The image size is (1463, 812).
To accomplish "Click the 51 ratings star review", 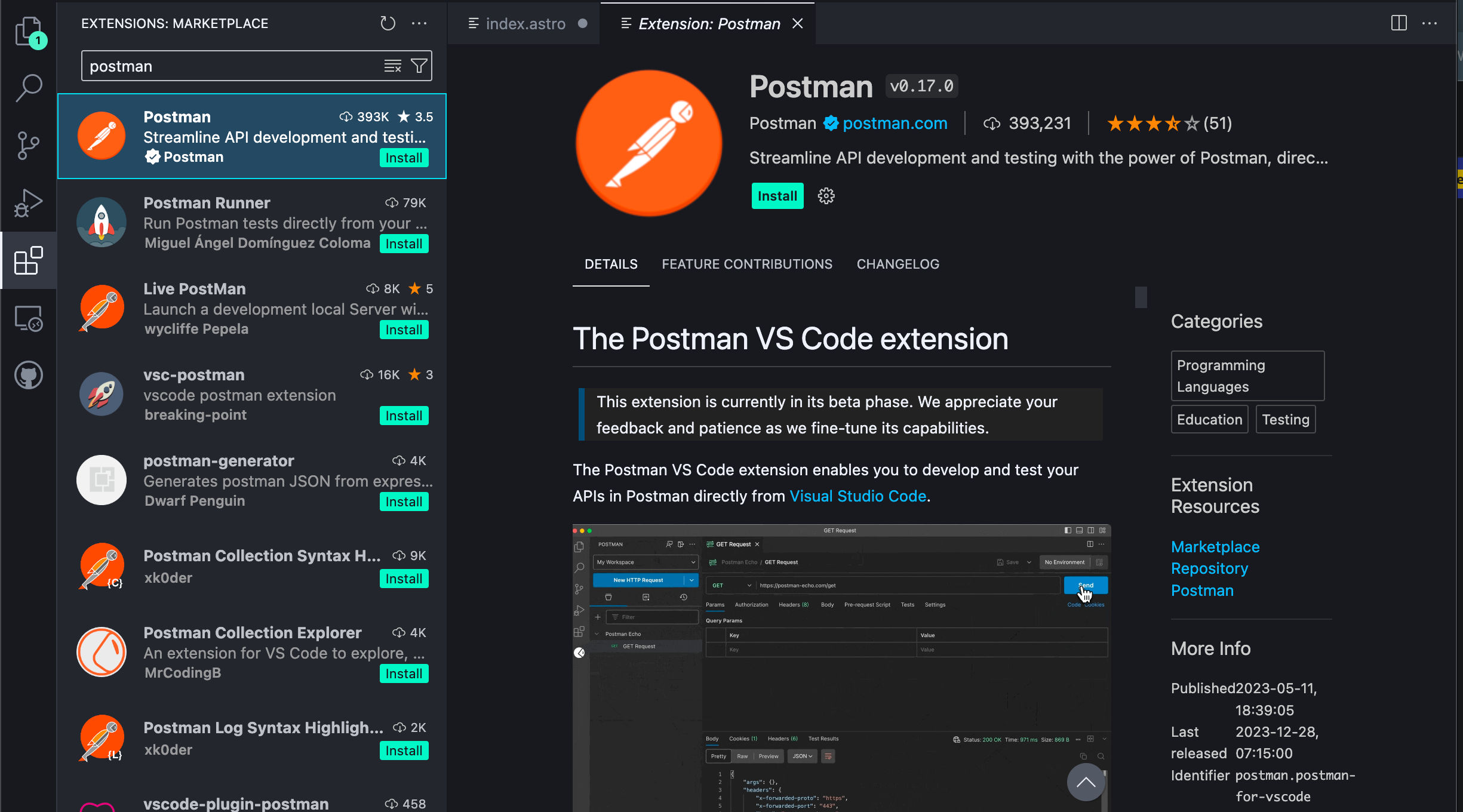I will [x=1169, y=124].
